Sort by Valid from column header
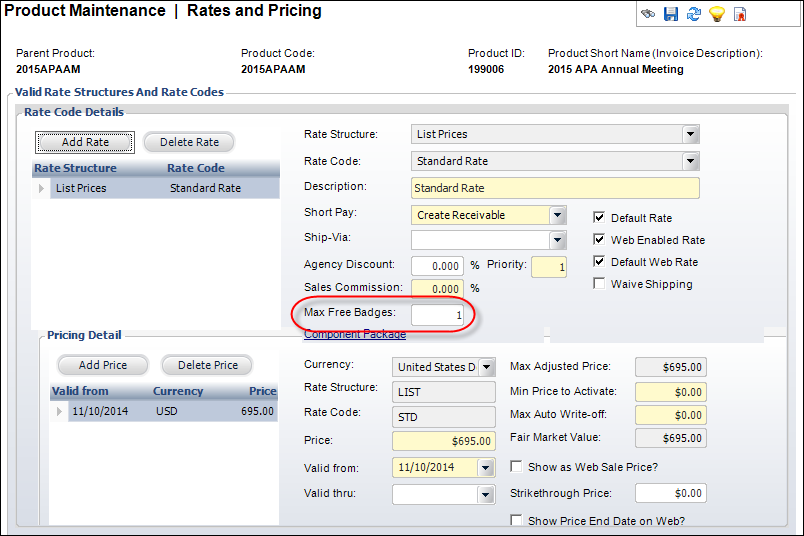The width and height of the screenshot is (804, 536). coord(80,391)
